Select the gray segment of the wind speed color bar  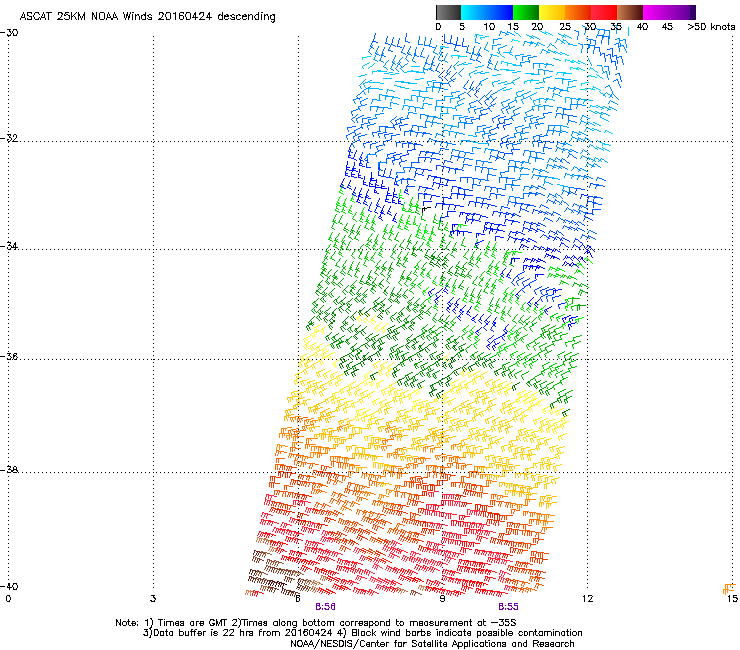pos(448,12)
